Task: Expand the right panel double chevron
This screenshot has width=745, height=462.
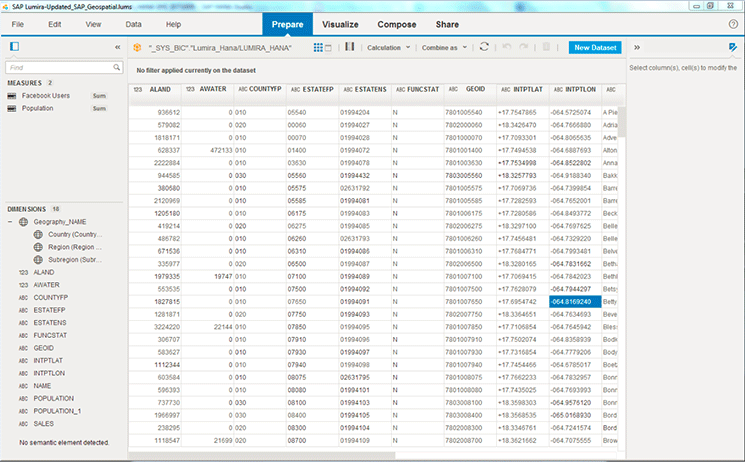Action: [x=637, y=47]
